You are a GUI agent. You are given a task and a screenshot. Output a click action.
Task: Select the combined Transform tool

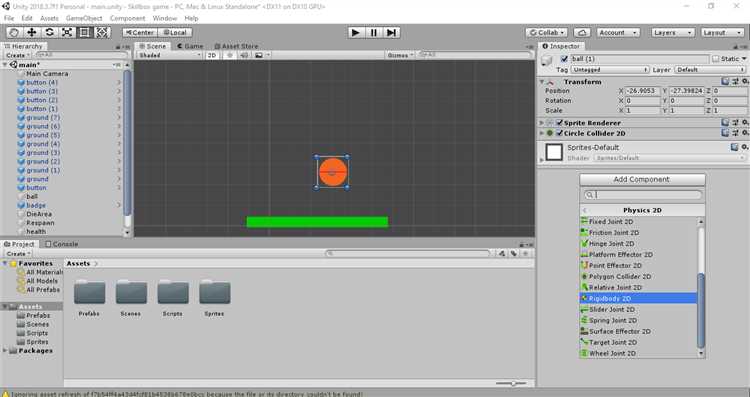tap(102, 33)
